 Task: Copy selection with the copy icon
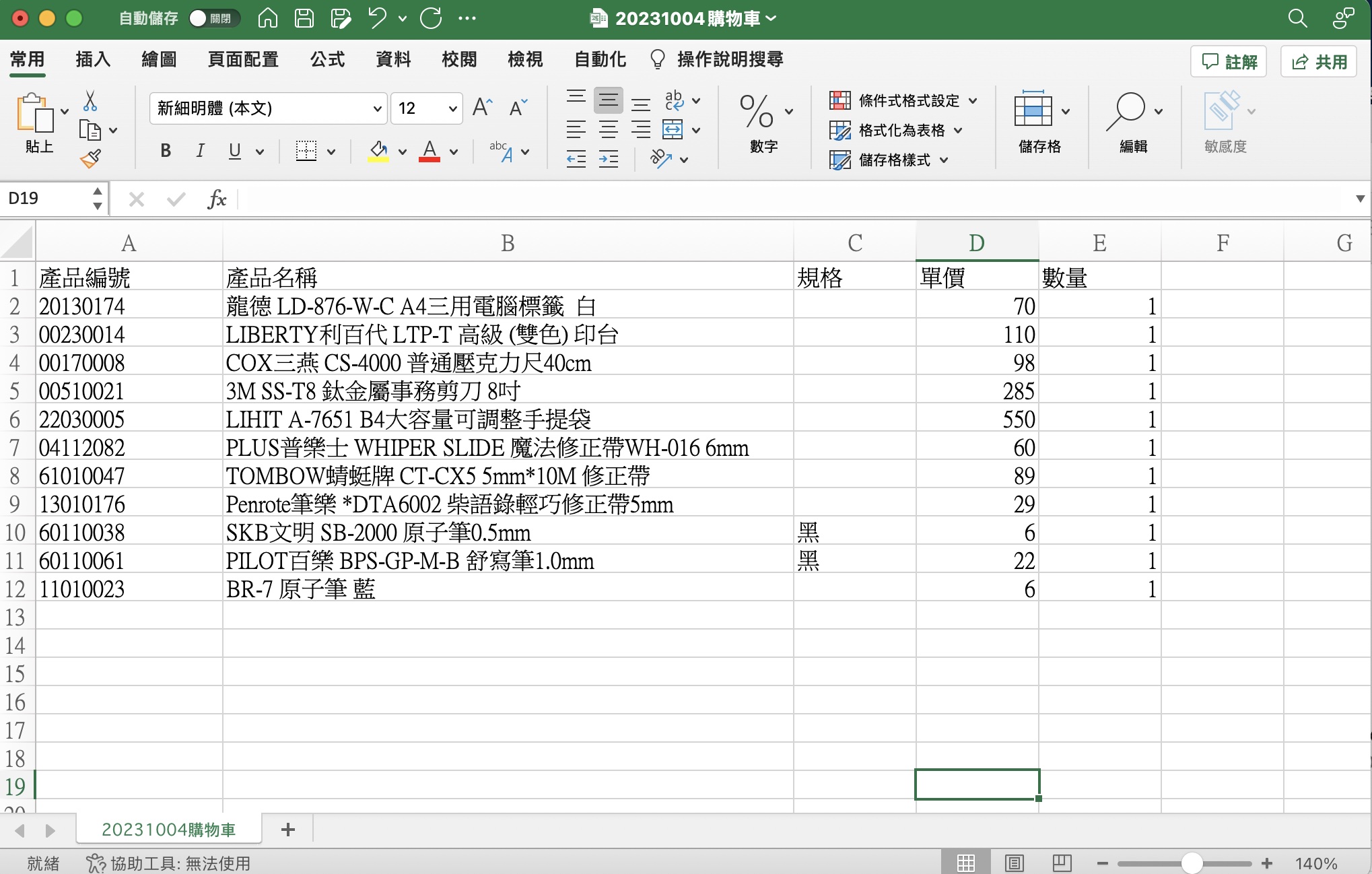90,130
